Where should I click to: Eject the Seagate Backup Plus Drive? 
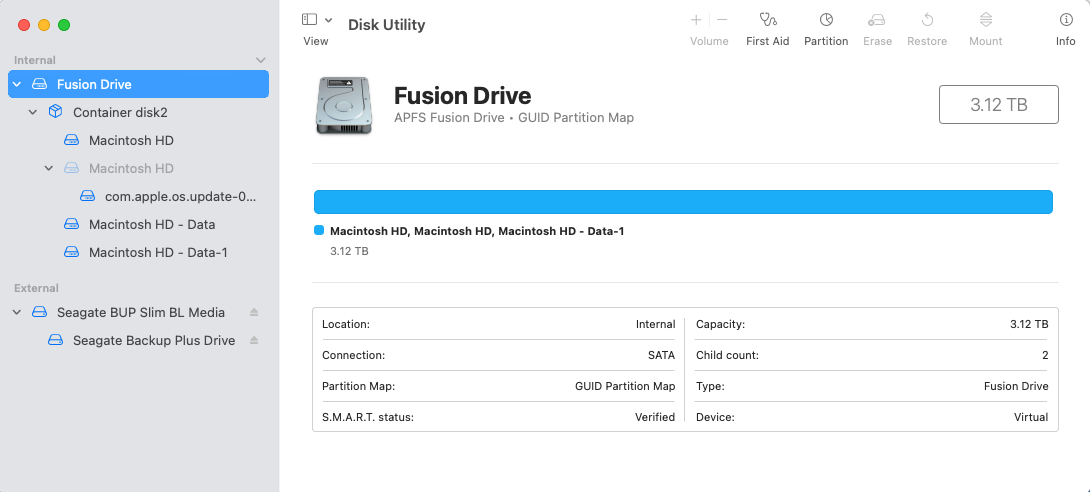pos(254,341)
